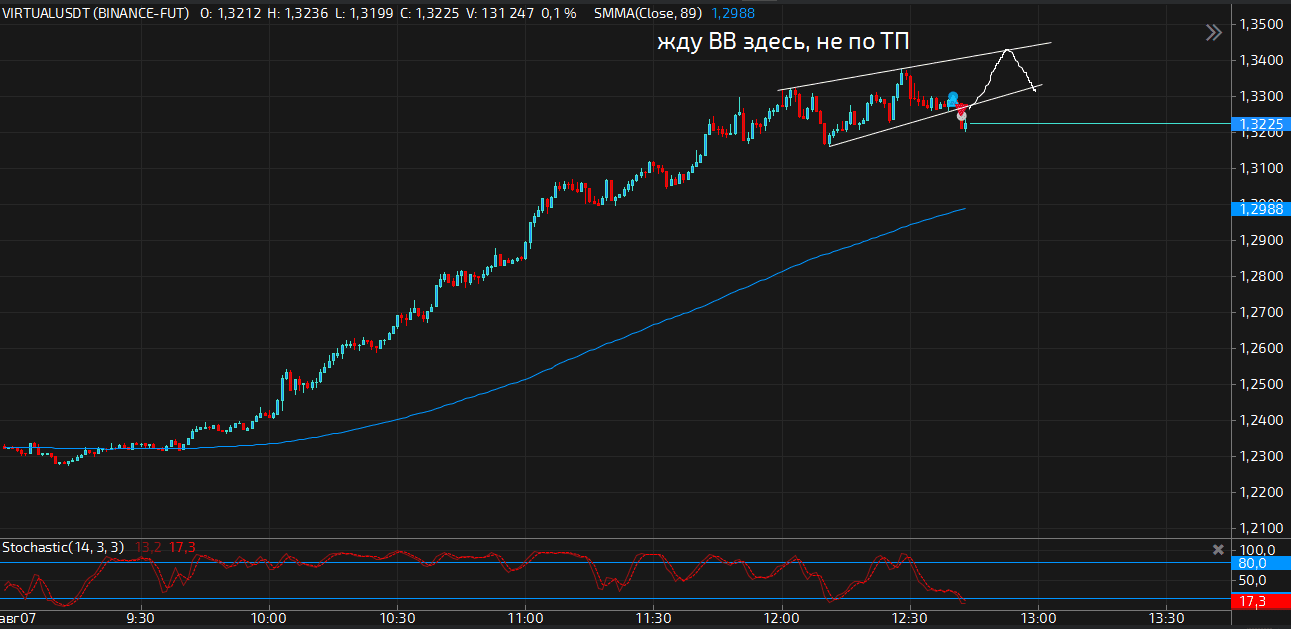Close the Stochastic indicator panel

[x=1218, y=549]
